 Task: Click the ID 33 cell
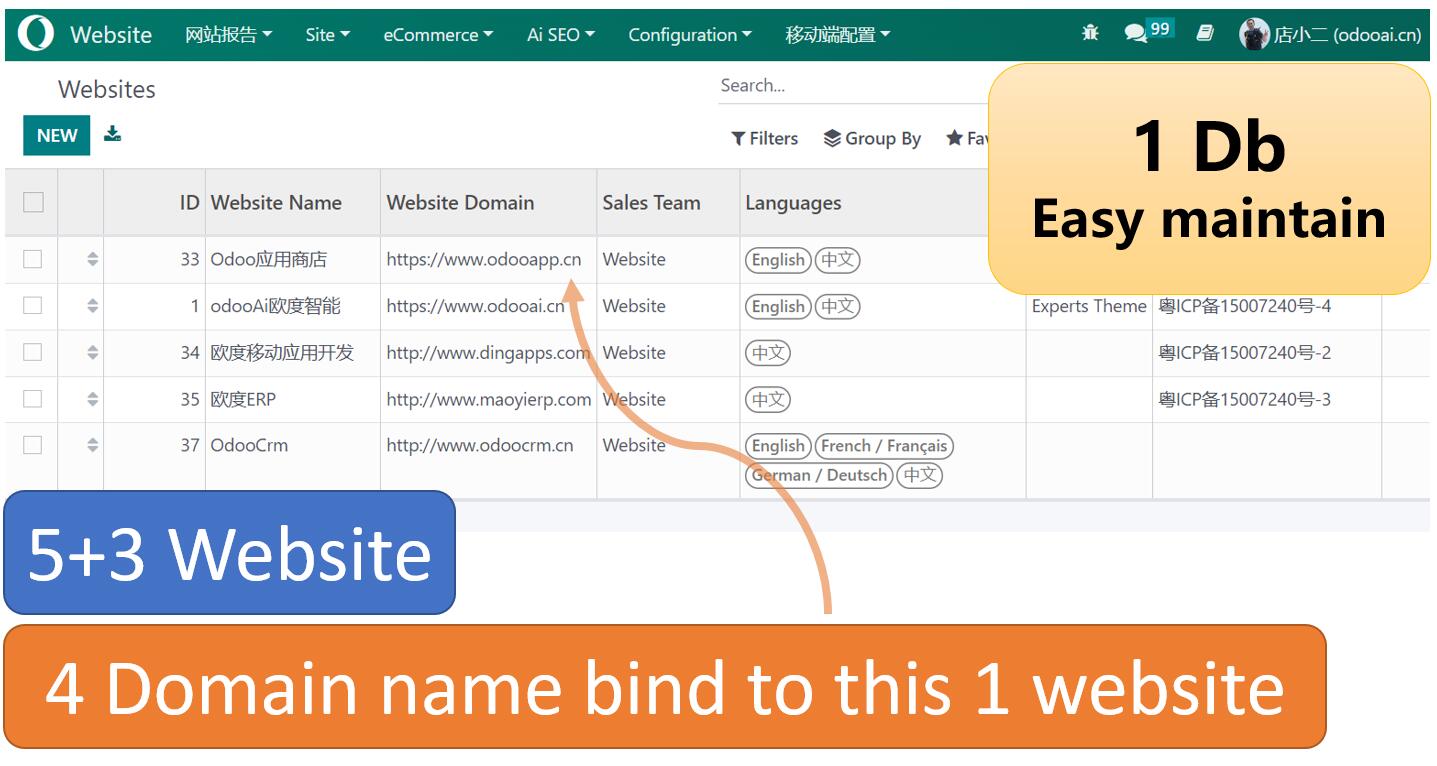pos(190,259)
